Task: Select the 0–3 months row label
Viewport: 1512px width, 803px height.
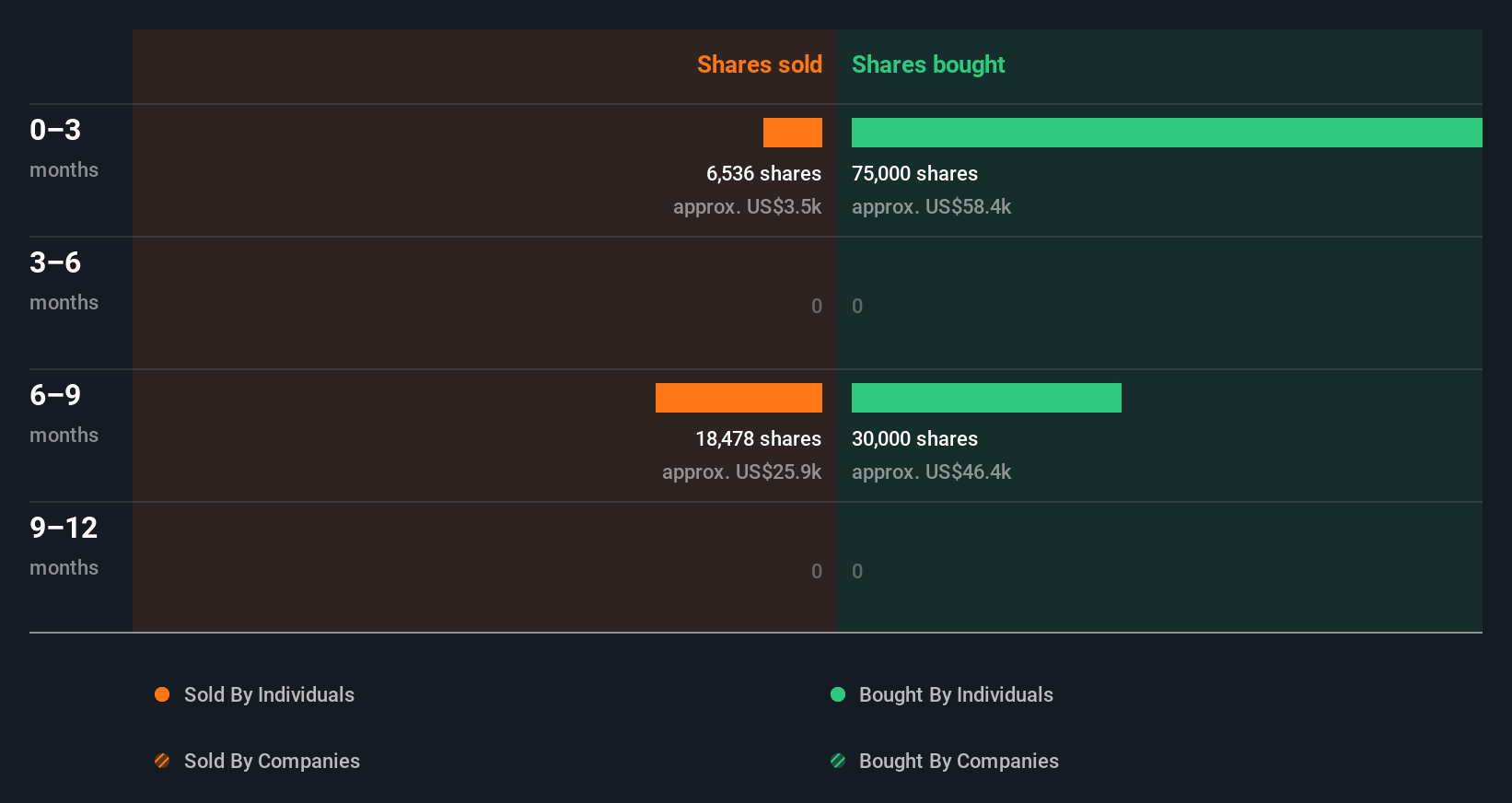Action: tap(64, 147)
